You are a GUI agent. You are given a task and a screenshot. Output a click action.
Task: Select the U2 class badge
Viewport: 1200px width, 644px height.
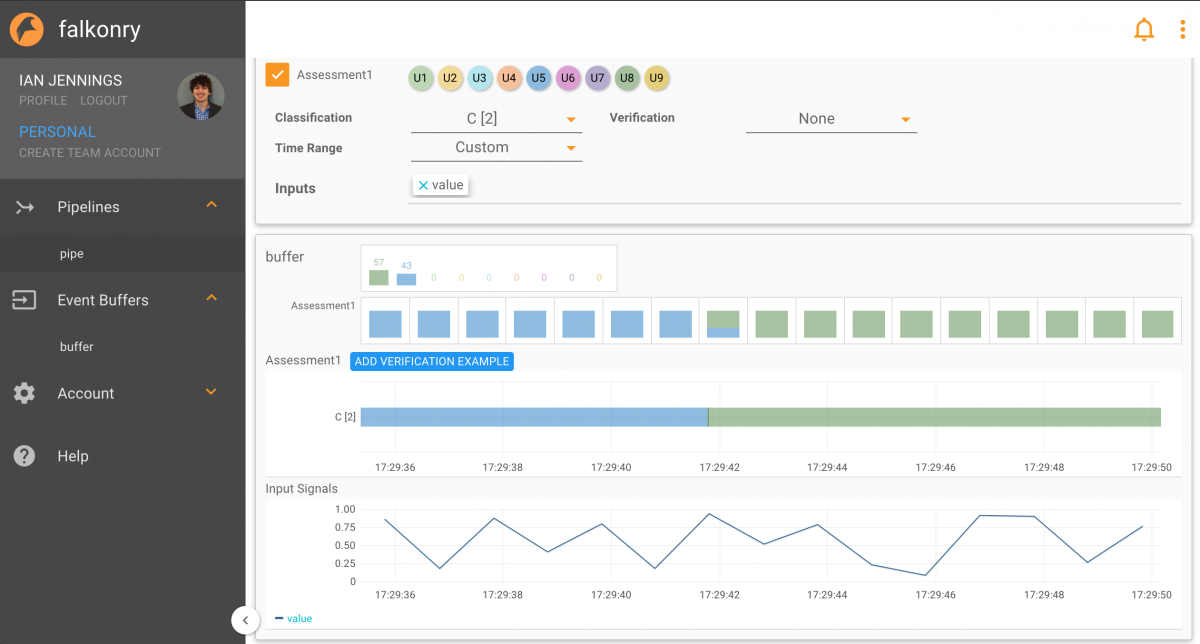click(x=450, y=78)
